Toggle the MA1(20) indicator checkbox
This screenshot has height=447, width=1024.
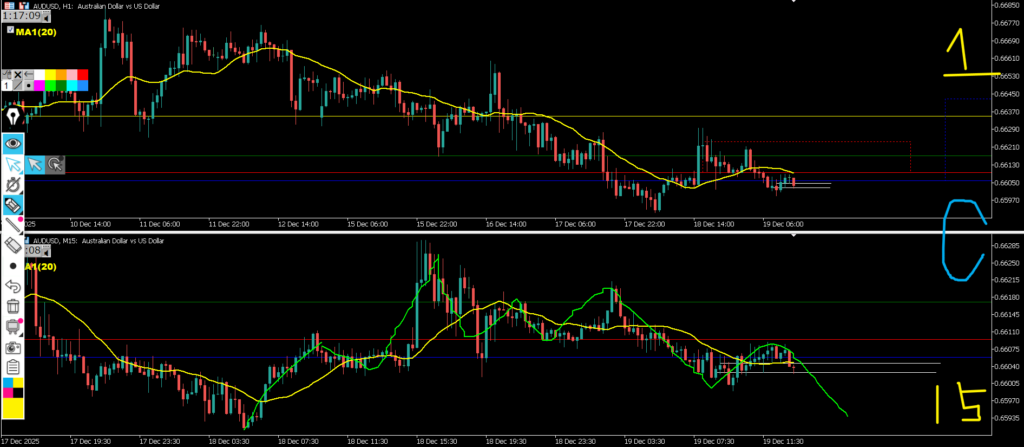(x=9, y=32)
